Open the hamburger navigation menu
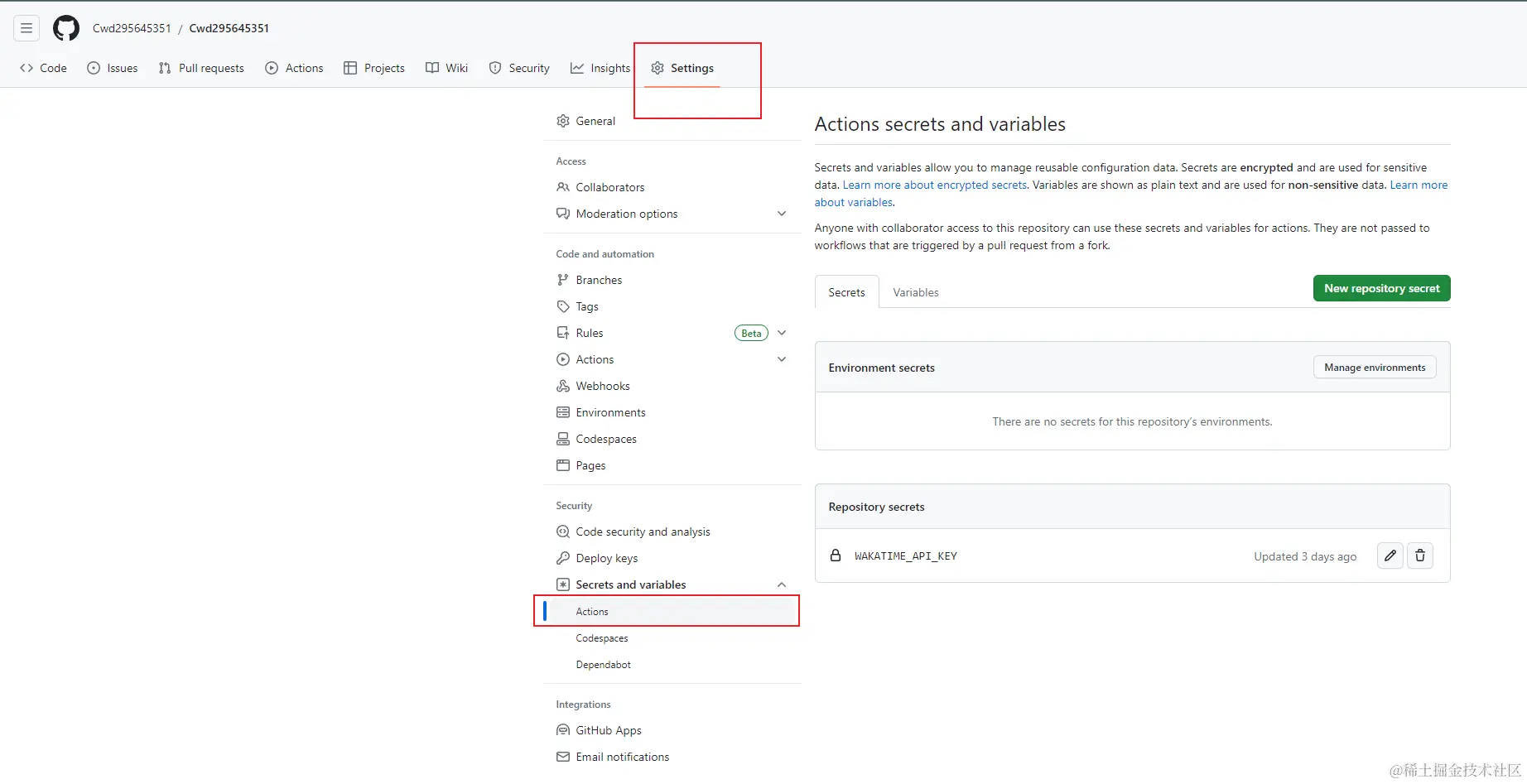This screenshot has height=784, width=1527. click(x=26, y=28)
